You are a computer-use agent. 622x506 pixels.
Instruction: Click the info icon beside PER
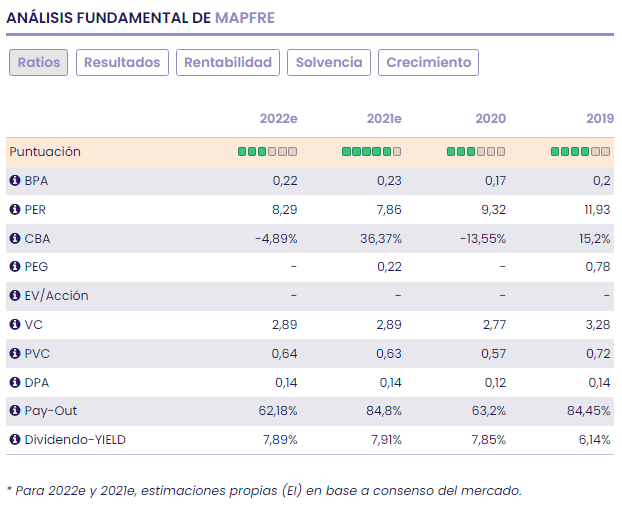[15, 210]
